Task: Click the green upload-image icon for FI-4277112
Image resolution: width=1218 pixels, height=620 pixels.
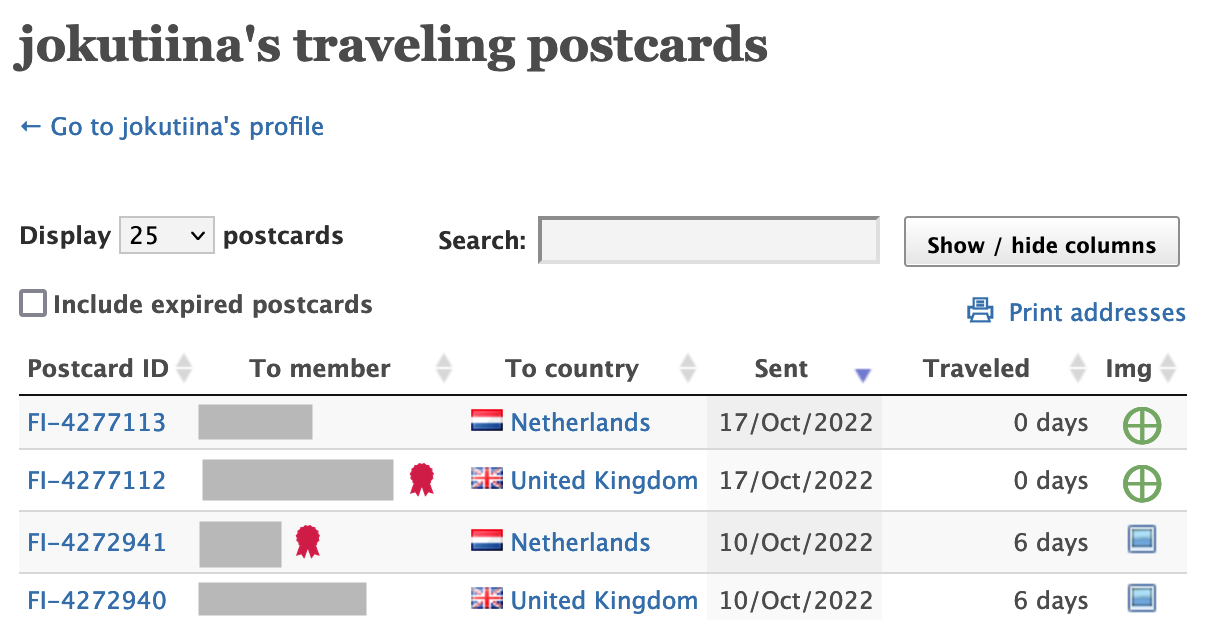Action: [1142, 483]
